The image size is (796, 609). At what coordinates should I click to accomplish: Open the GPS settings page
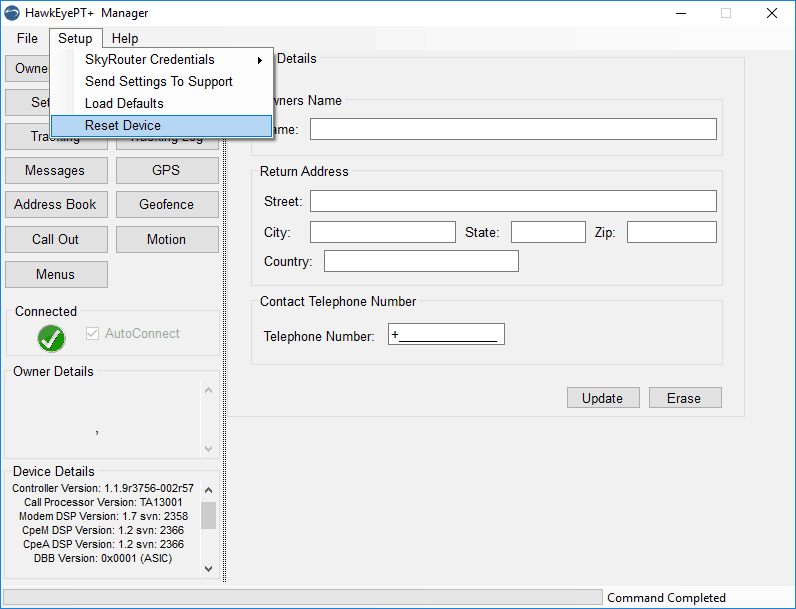(167, 171)
